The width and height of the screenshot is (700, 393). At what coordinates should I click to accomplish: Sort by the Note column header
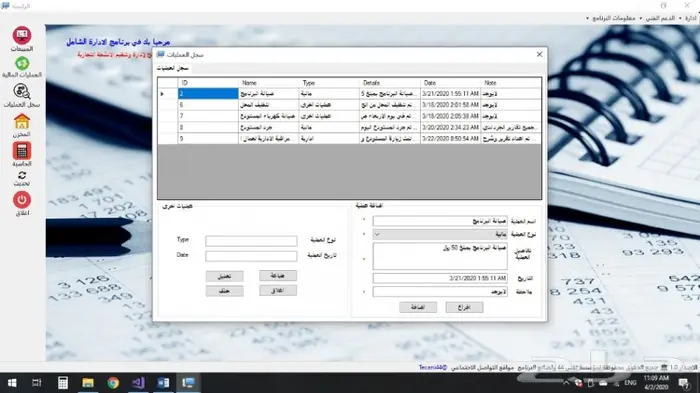(x=511, y=83)
